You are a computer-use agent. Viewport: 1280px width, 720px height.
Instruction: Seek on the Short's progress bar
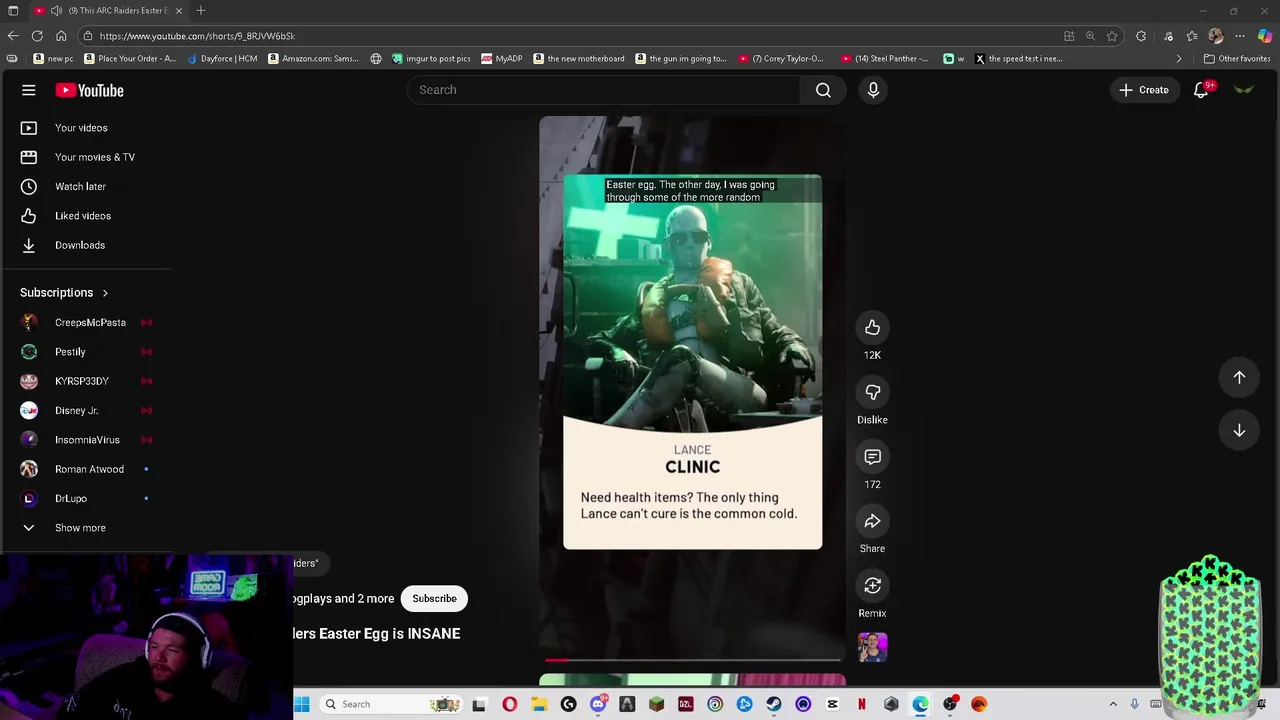point(692,660)
